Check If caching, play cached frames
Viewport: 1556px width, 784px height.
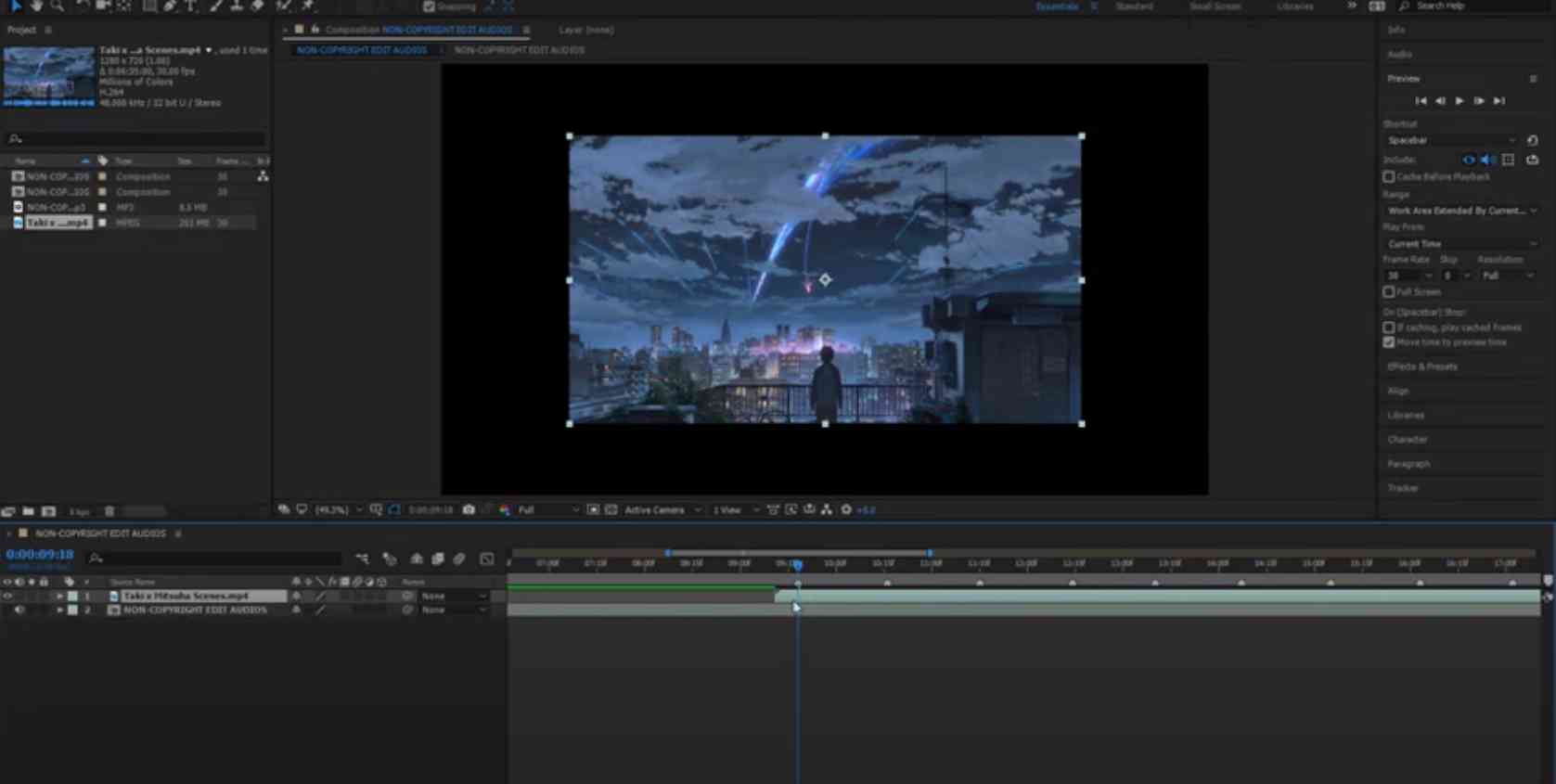pyautogui.click(x=1389, y=327)
